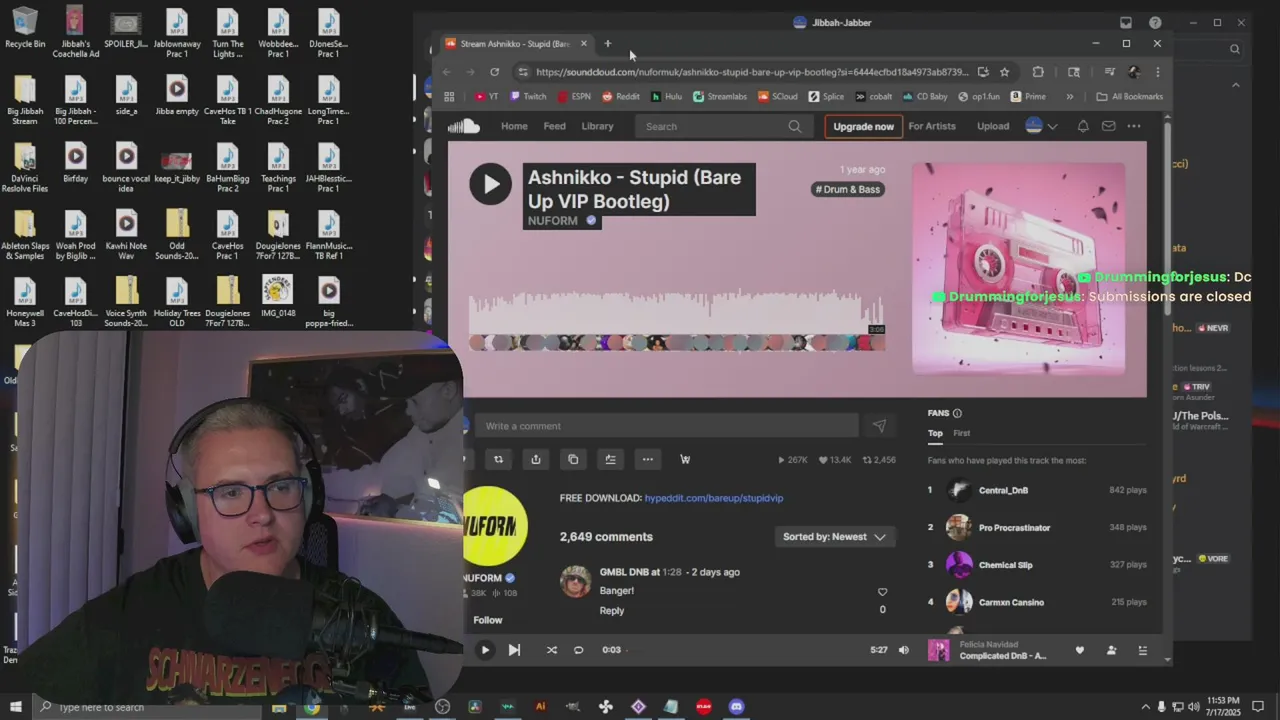The width and height of the screenshot is (1280, 720).
Task: Skip to the next track
Action: pyautogui.click(x=514, y=650)
